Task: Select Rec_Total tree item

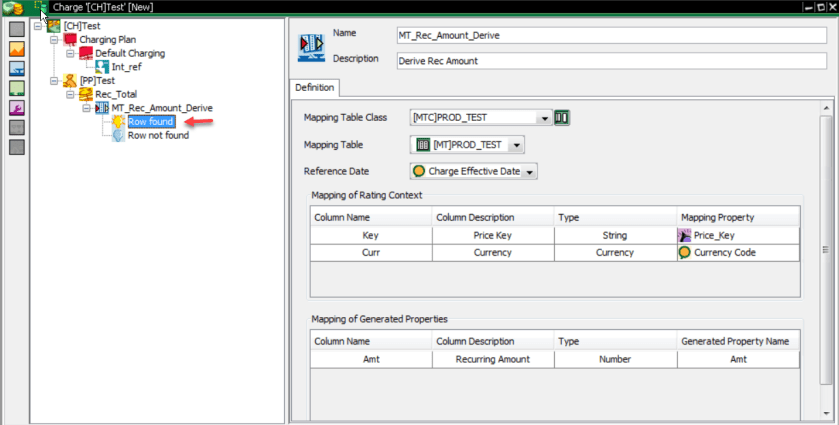Action: [x=116, y=94]
